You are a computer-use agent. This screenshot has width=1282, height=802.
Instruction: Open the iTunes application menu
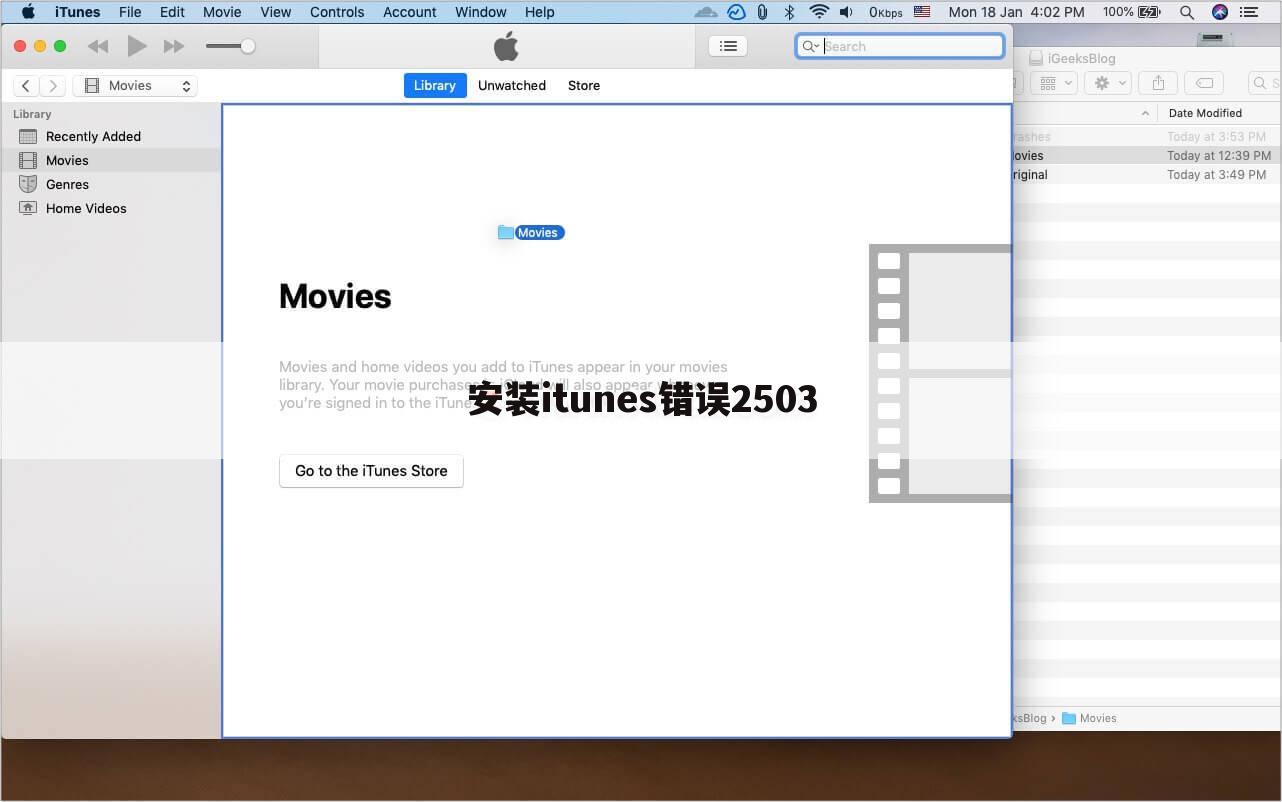(x=77, y=12)
